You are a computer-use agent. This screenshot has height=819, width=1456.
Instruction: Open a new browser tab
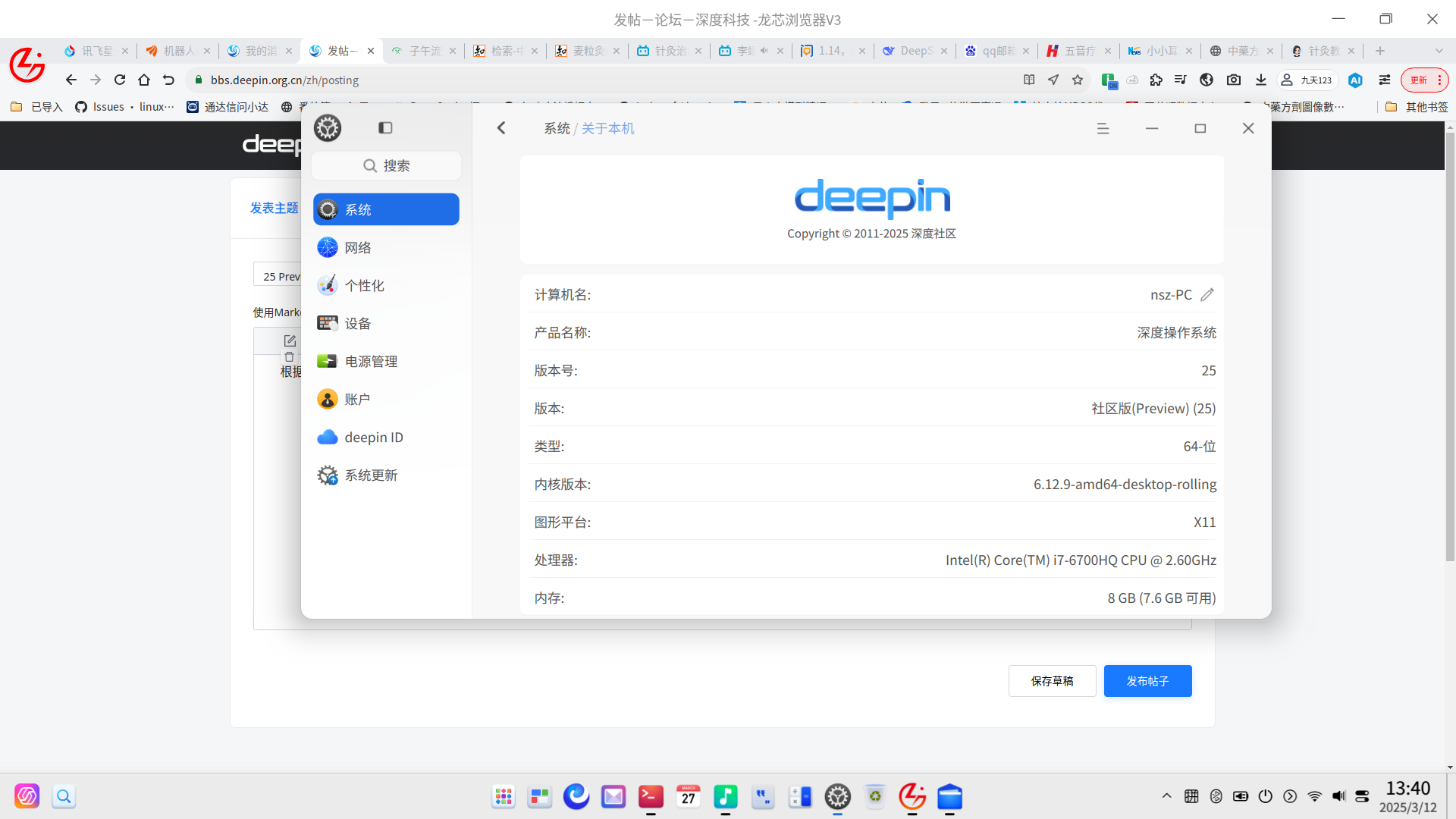pyautogui.click(x=1380, y=51)
